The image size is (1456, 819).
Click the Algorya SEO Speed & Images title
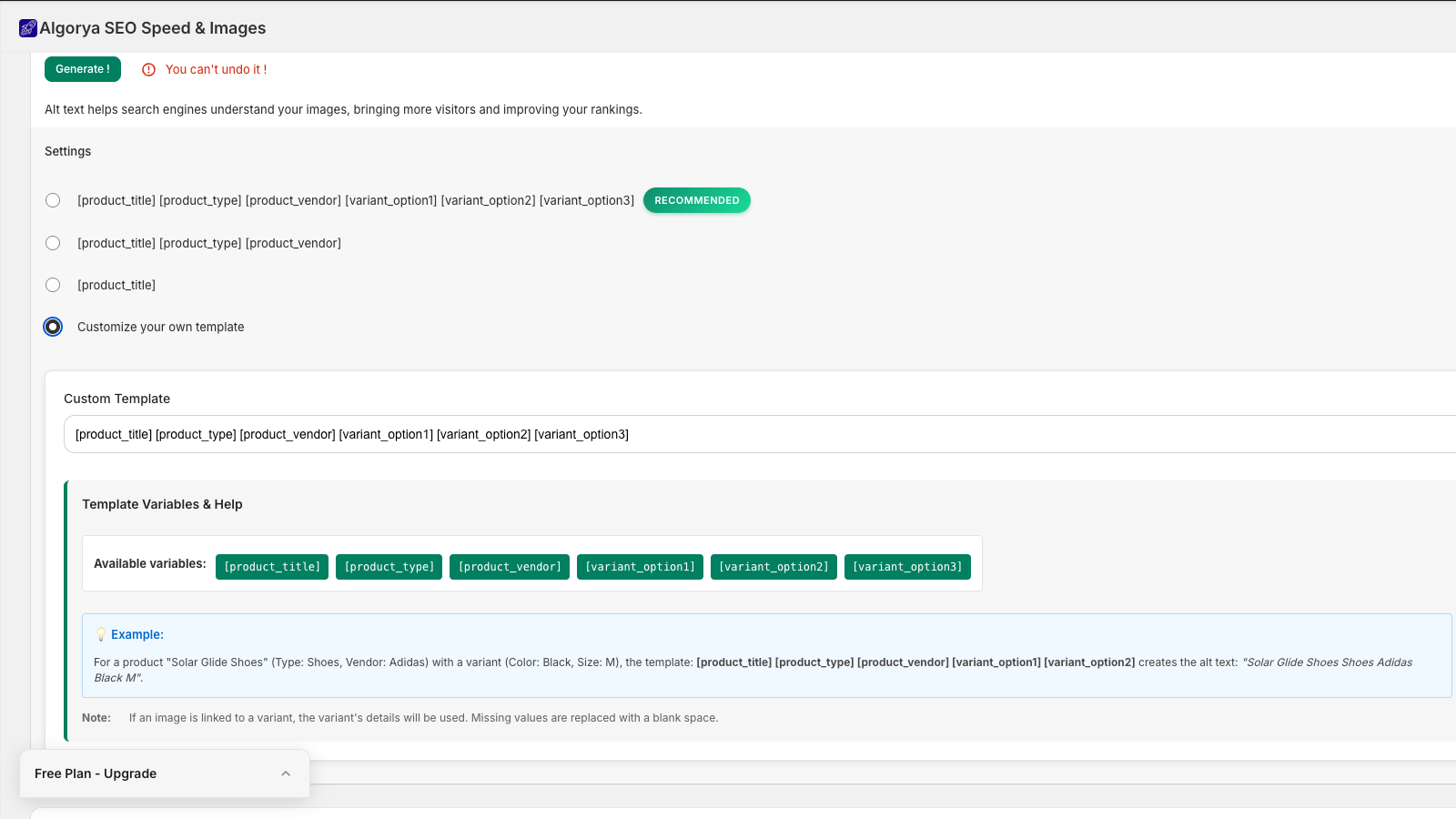pos(153,28)
